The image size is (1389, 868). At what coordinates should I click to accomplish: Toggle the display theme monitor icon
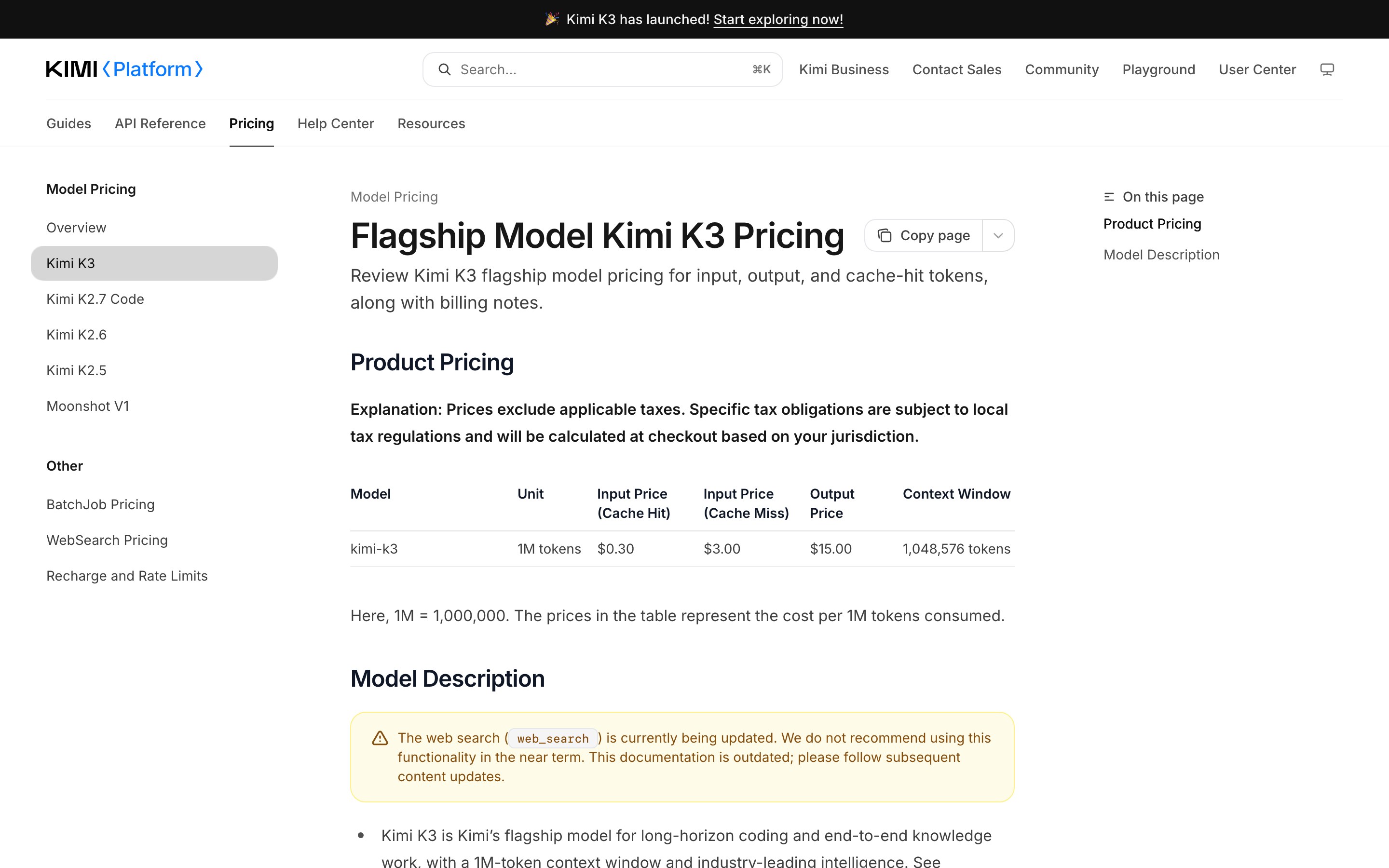pos(1327,69)
